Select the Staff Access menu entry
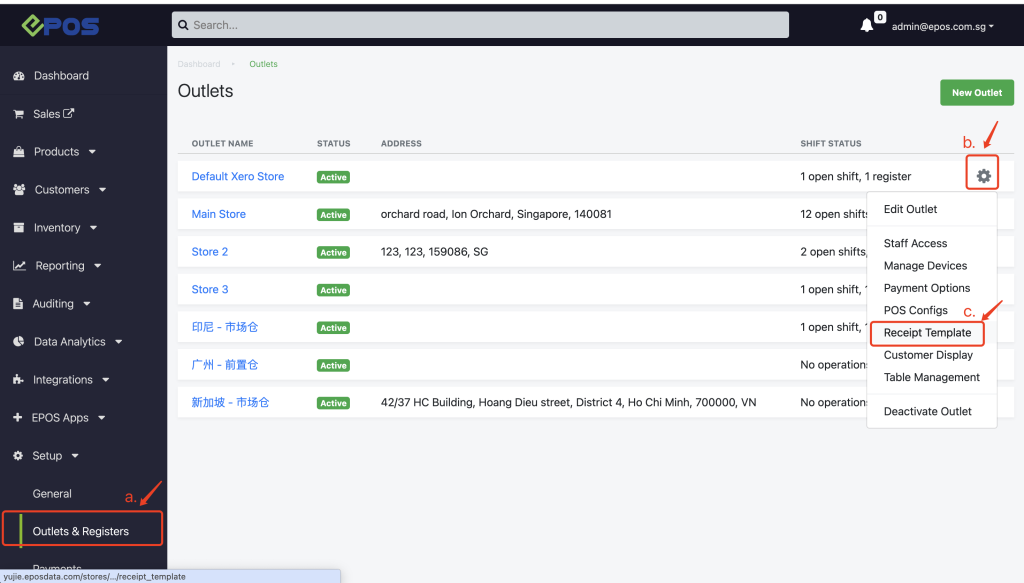Viewport: 1024px width, 583px height. pos(915,243)
